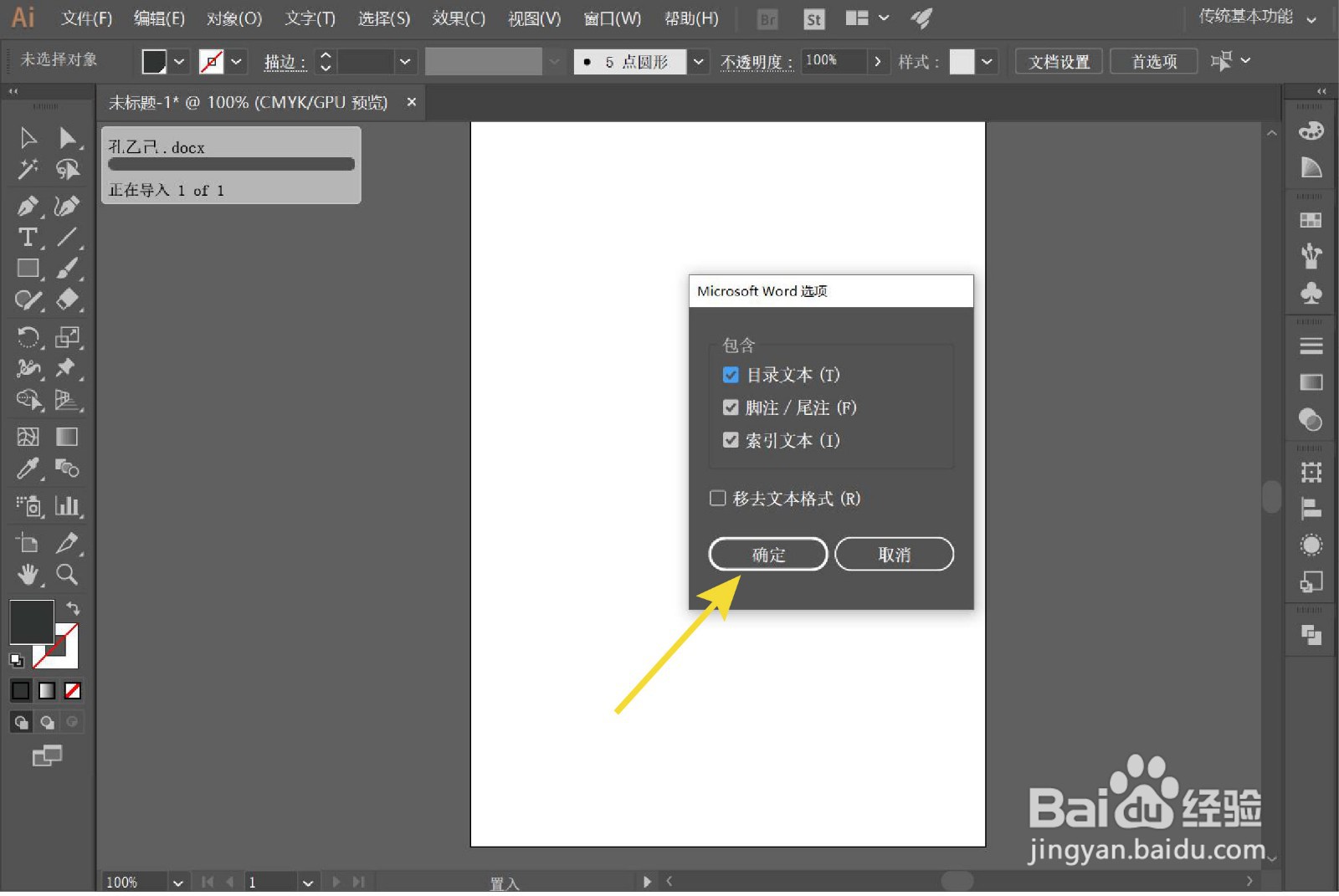Select the Mesh tool
1339x896 pixels.
click(28, 437)
